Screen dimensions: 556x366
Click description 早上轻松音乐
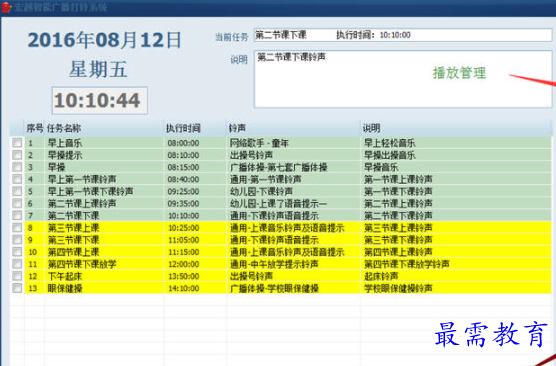click(390, 143)
